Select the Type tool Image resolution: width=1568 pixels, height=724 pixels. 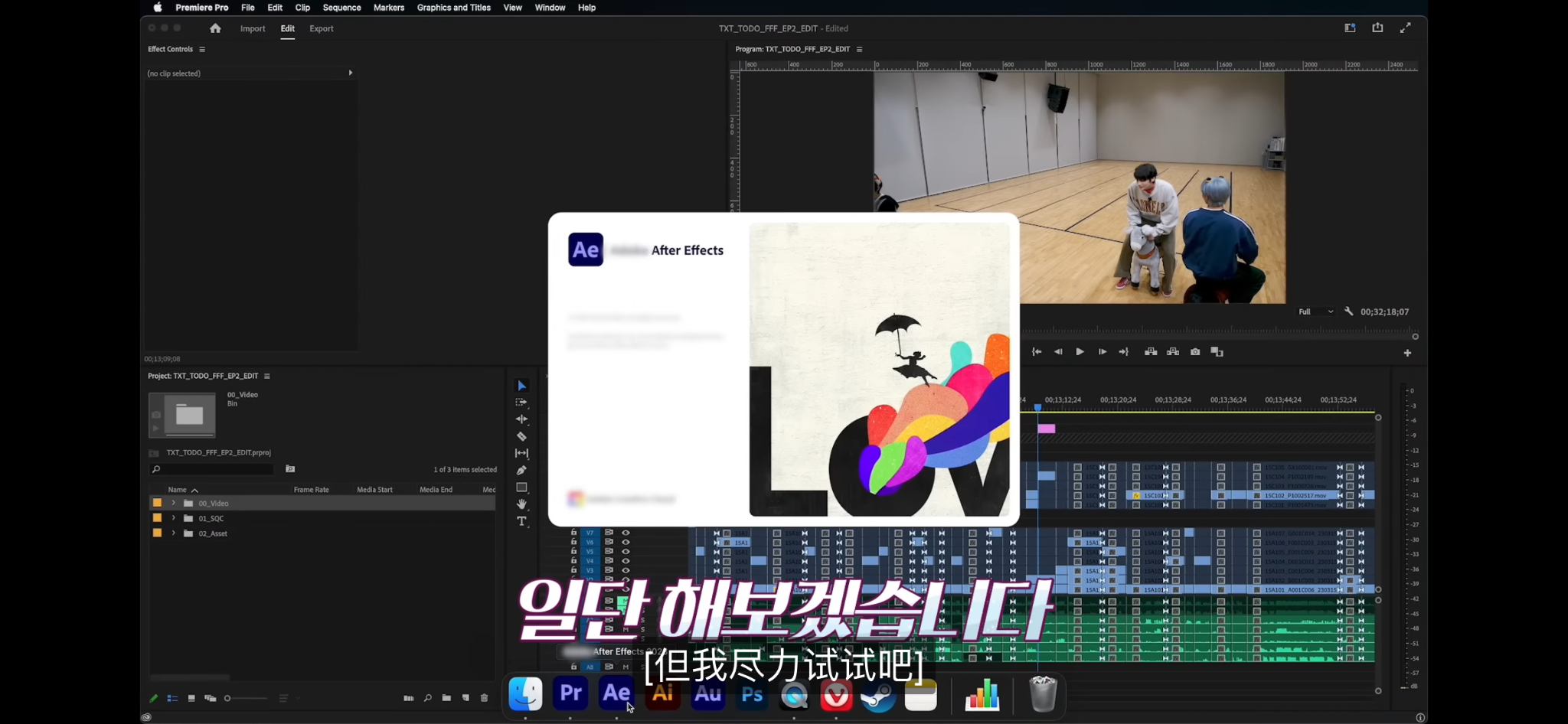(x=521, y=521)
